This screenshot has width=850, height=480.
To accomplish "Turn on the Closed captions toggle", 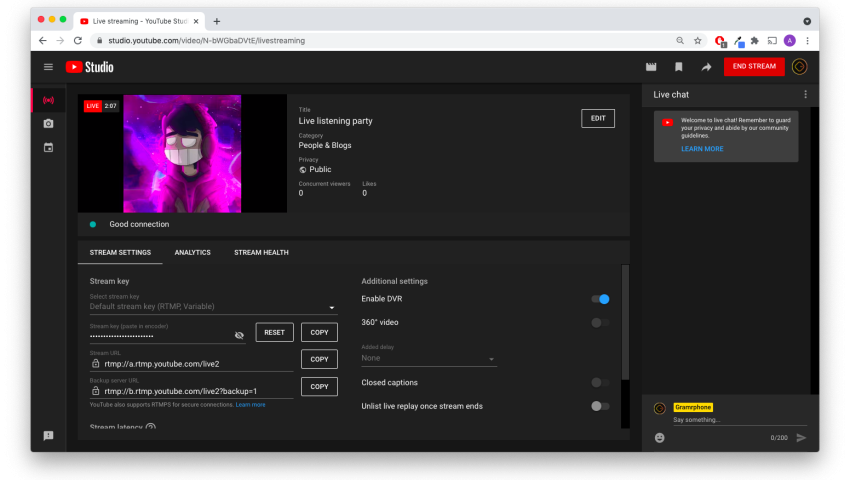I will [600, 382].
